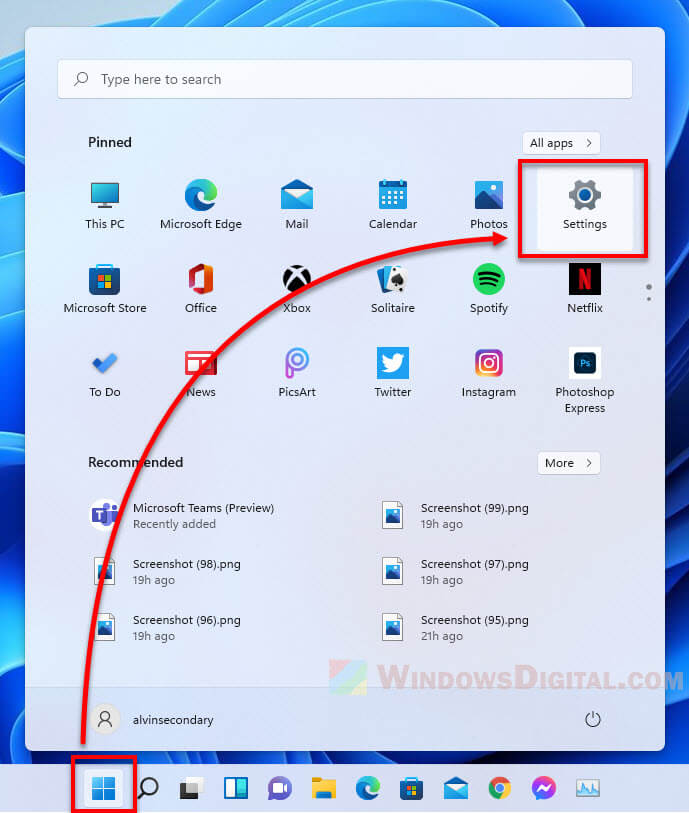Image resolution: width=689 pixels, height=813 pixels.
Task: Open the Edge browser on taskbar
Action: 368,788
